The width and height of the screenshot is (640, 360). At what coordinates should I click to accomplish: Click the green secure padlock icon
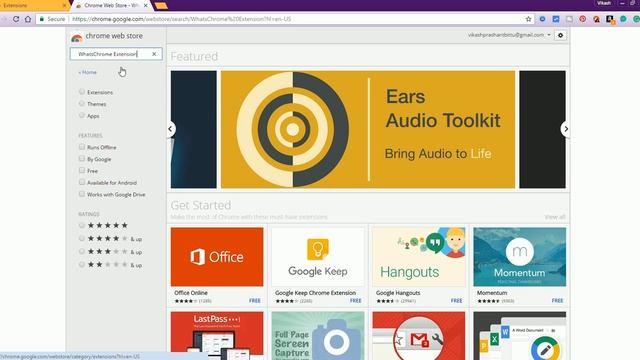(x=42, y=19)
